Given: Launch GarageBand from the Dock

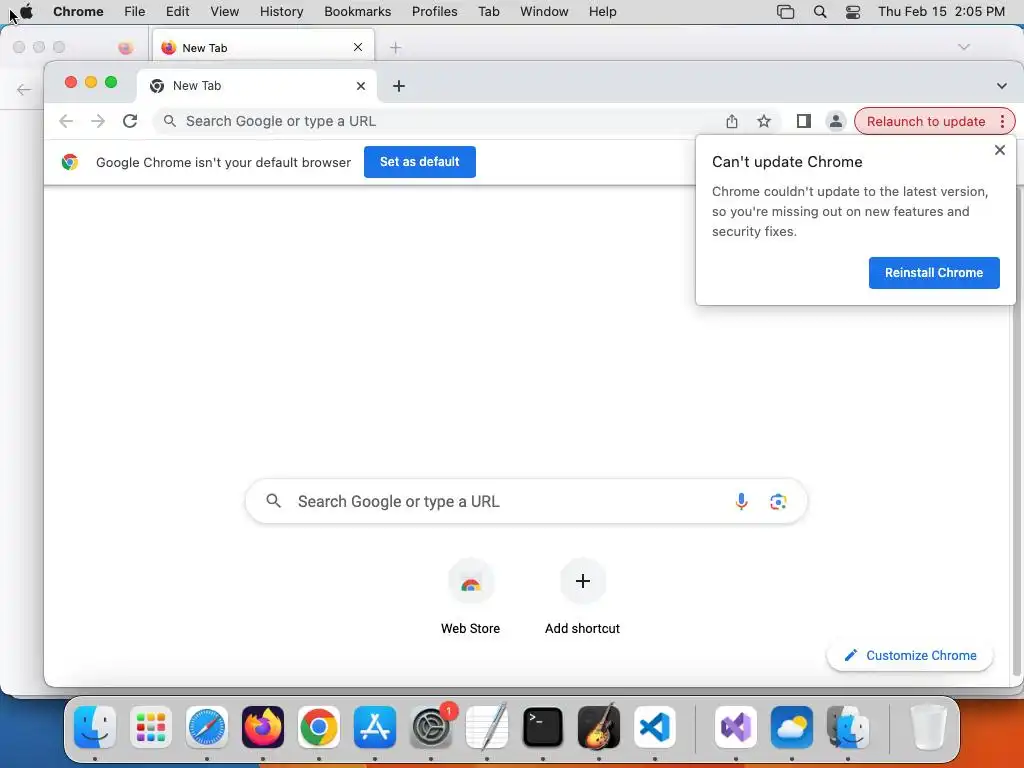Looking at the screenshot, I should pyautogui.click(x=599, y=727).
